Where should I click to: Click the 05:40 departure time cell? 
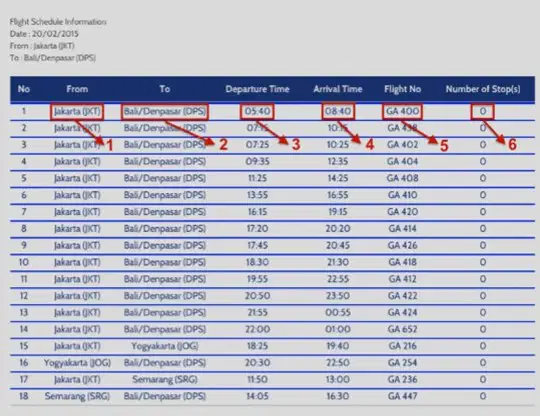[257, 111]
